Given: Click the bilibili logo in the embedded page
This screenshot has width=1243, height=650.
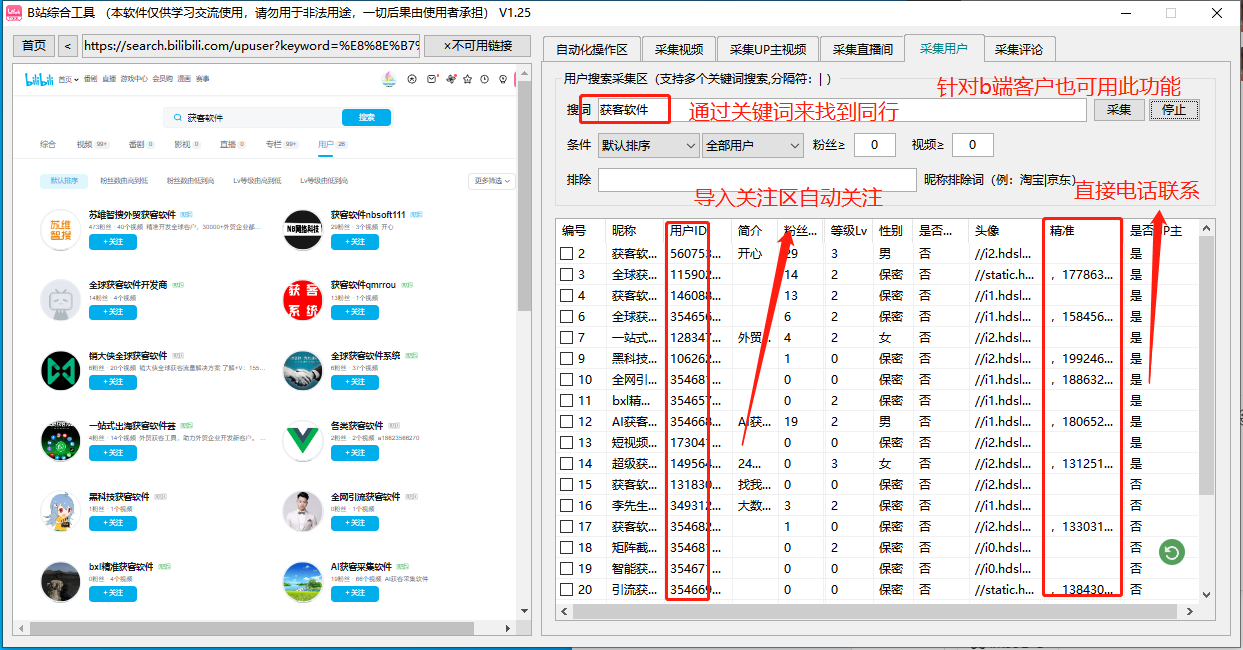Looking at the screenshot, I should coord(44,78).
